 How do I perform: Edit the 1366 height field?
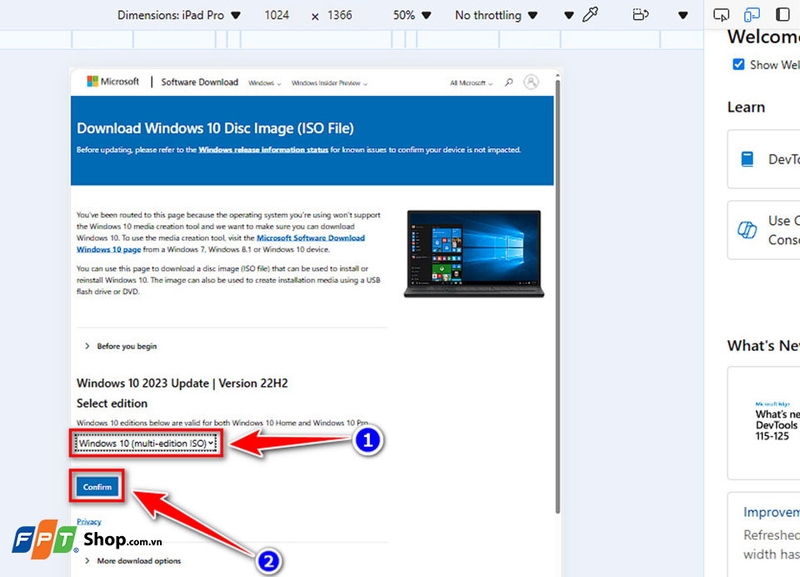(340, 15)
